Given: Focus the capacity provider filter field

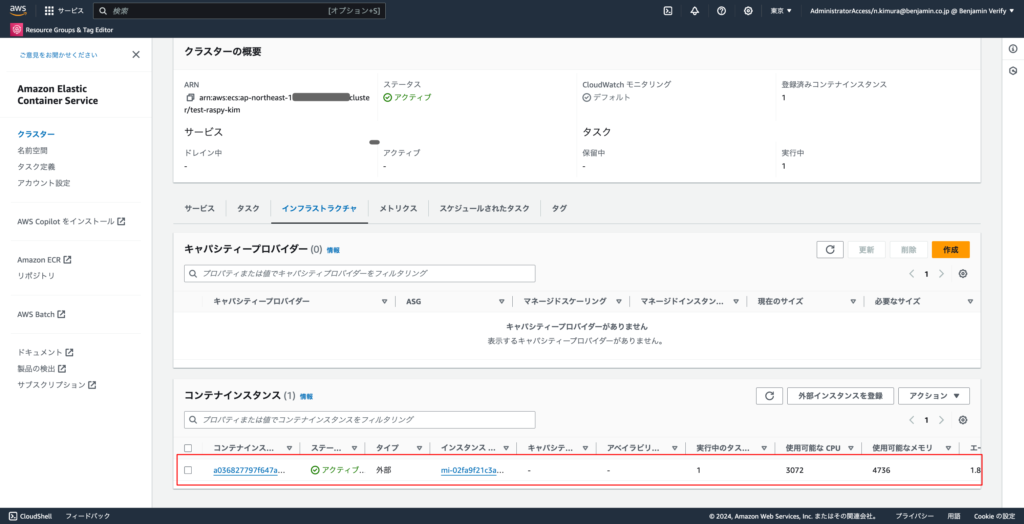Looking at the screenshot, I should (360, 273).
